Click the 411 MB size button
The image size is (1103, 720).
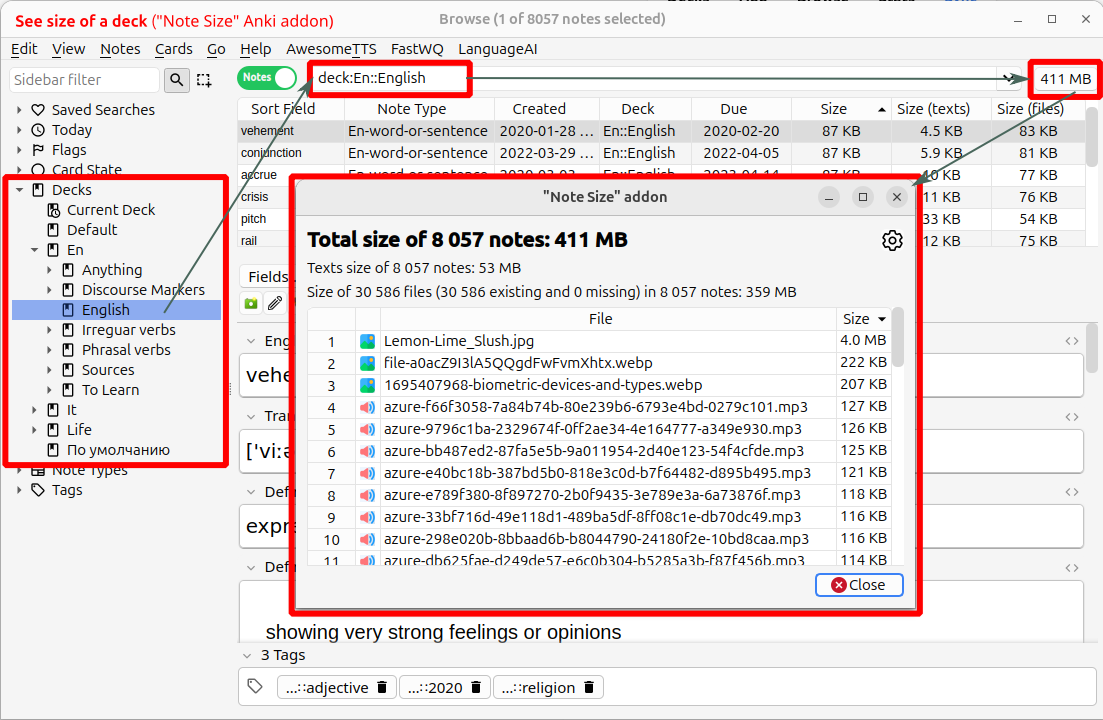coord(1065,79)
